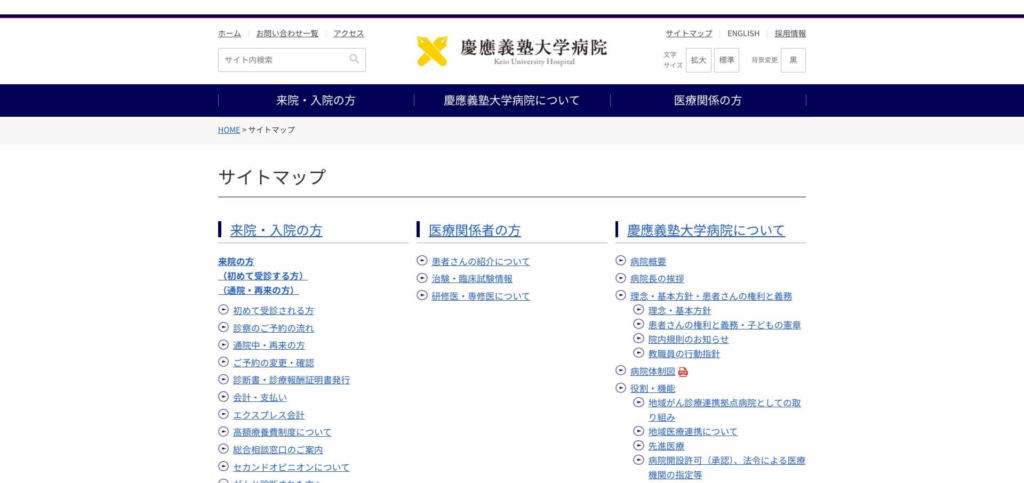Click arrow icon beside 先進医療
This screenshot has width=1024, height=483.
point(639,446)
